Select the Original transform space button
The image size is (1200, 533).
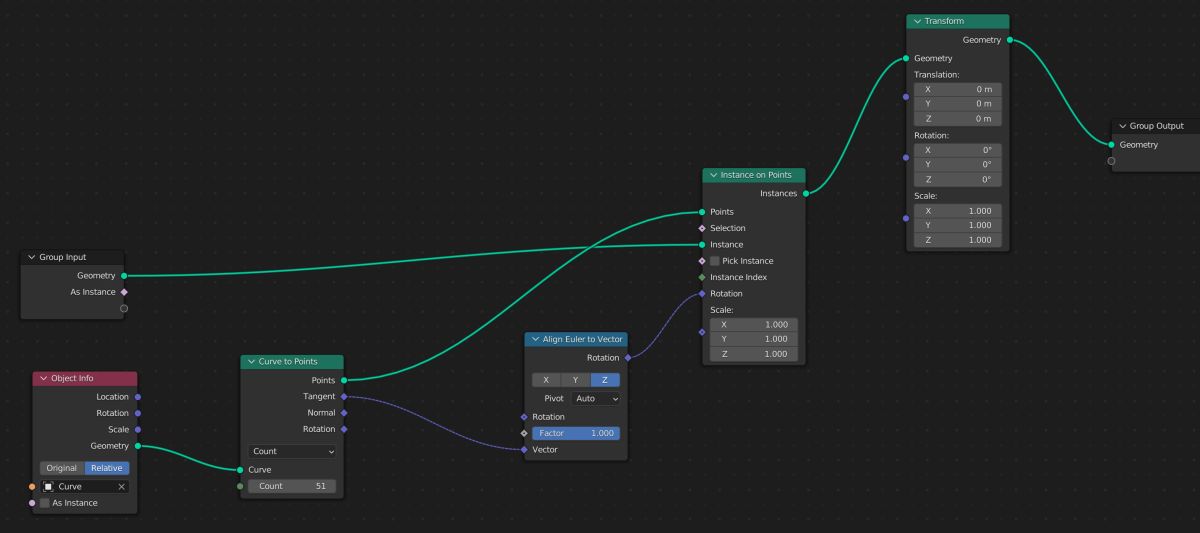coord(62,468)
